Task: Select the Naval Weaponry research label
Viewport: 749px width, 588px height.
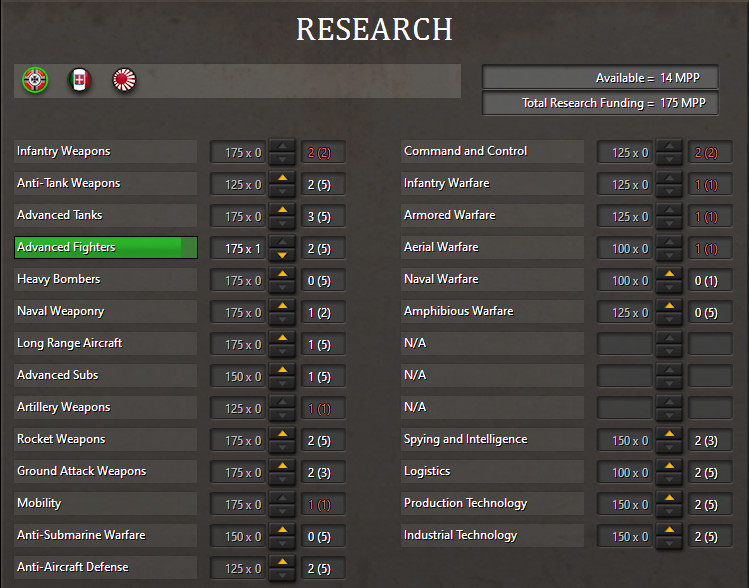Action: (106, 311)
